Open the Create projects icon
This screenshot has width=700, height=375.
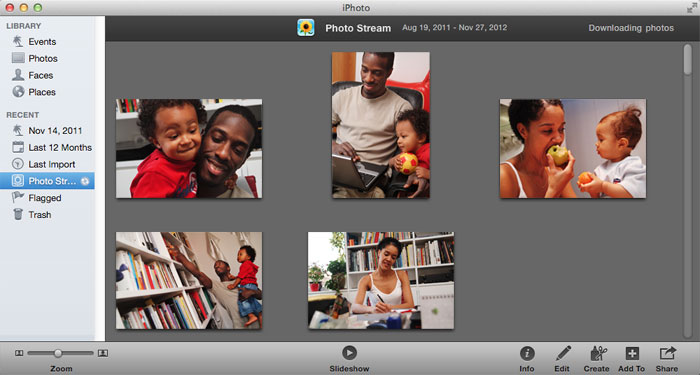coord(597,353)
